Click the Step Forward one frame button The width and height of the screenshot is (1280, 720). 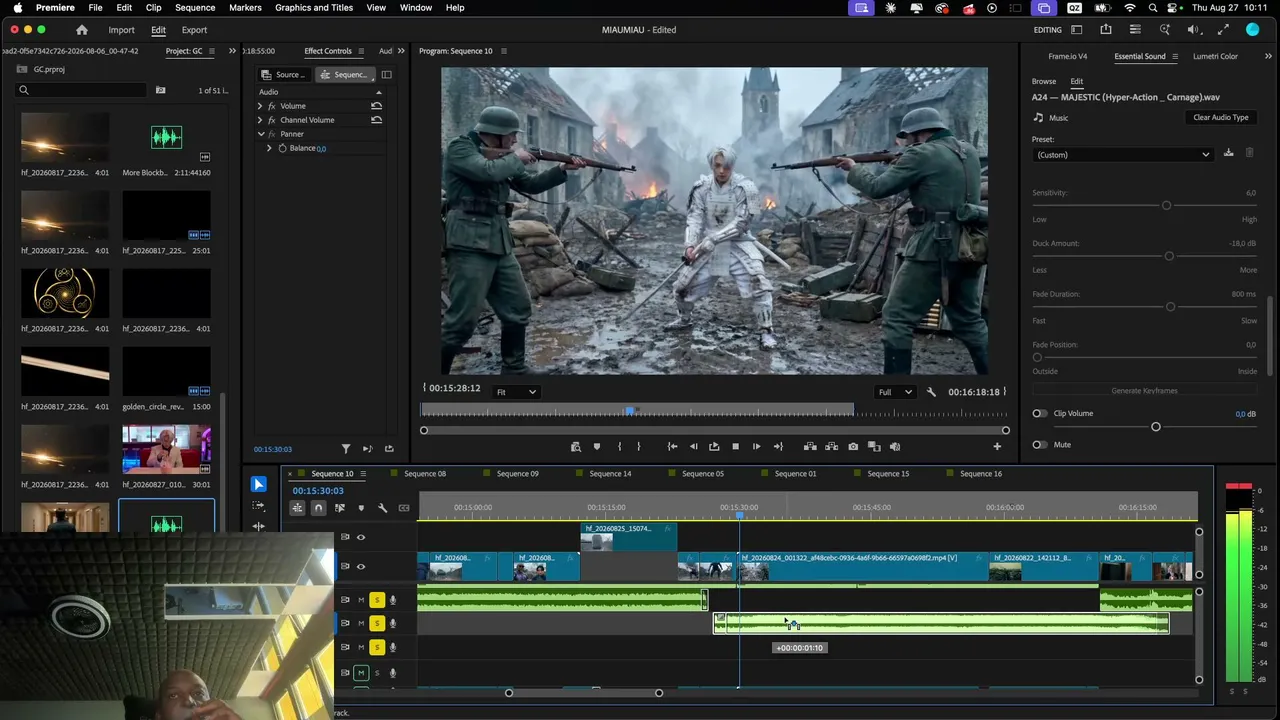pyautogui.click(x=756, y=447)
